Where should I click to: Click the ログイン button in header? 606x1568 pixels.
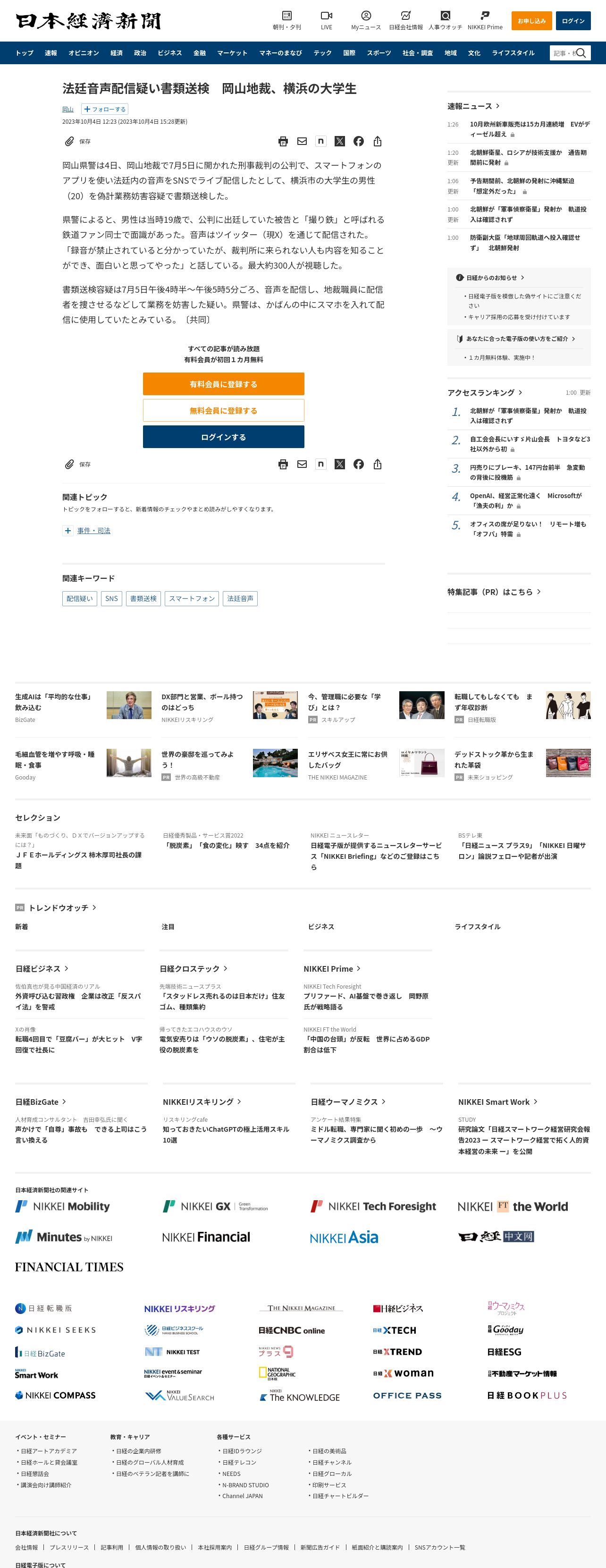[x=573, y=21]
